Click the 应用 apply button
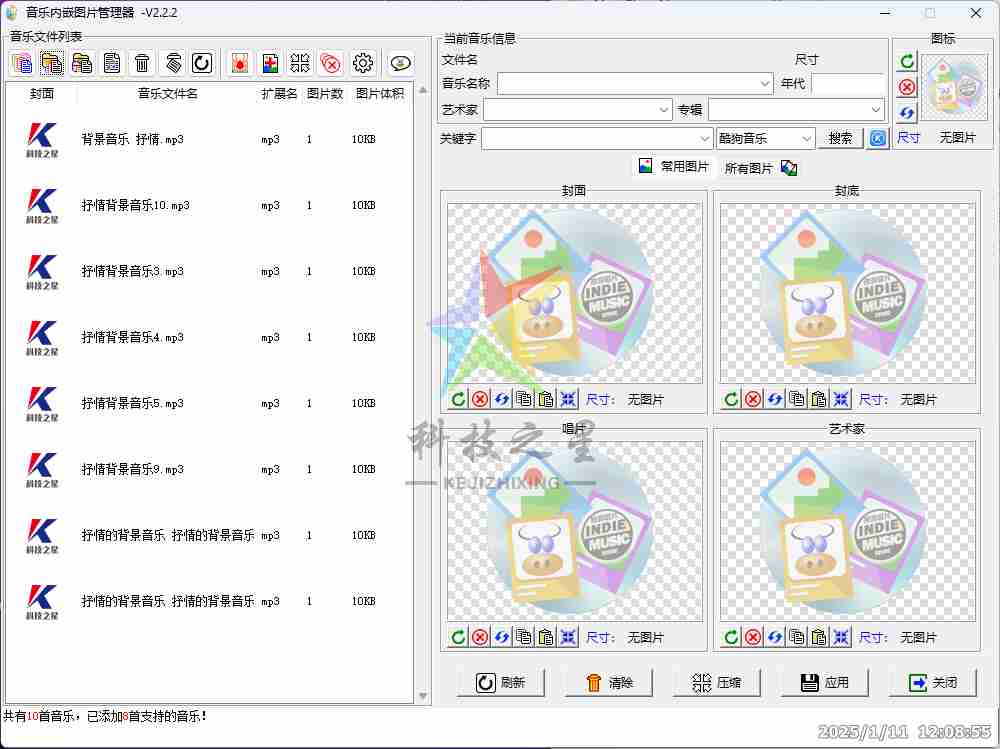Viewport: 1000px width, 749px height. (x=824, y=683)
